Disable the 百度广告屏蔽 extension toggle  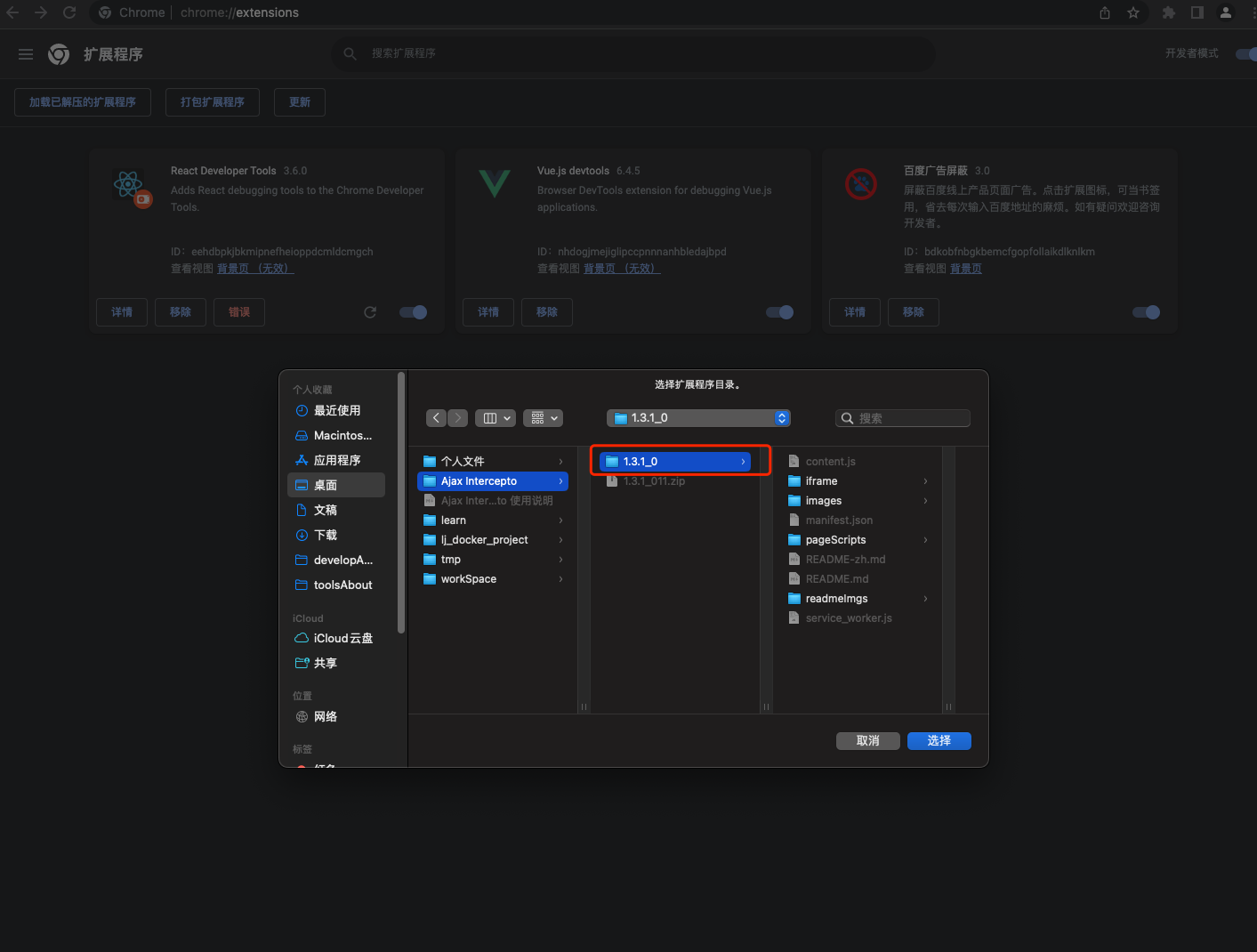[1147, 312]
